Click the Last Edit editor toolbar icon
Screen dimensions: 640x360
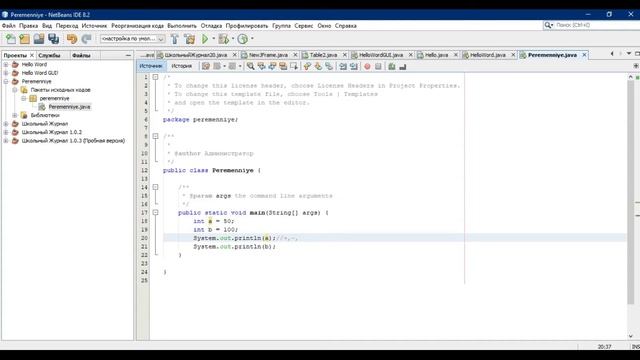206,66
